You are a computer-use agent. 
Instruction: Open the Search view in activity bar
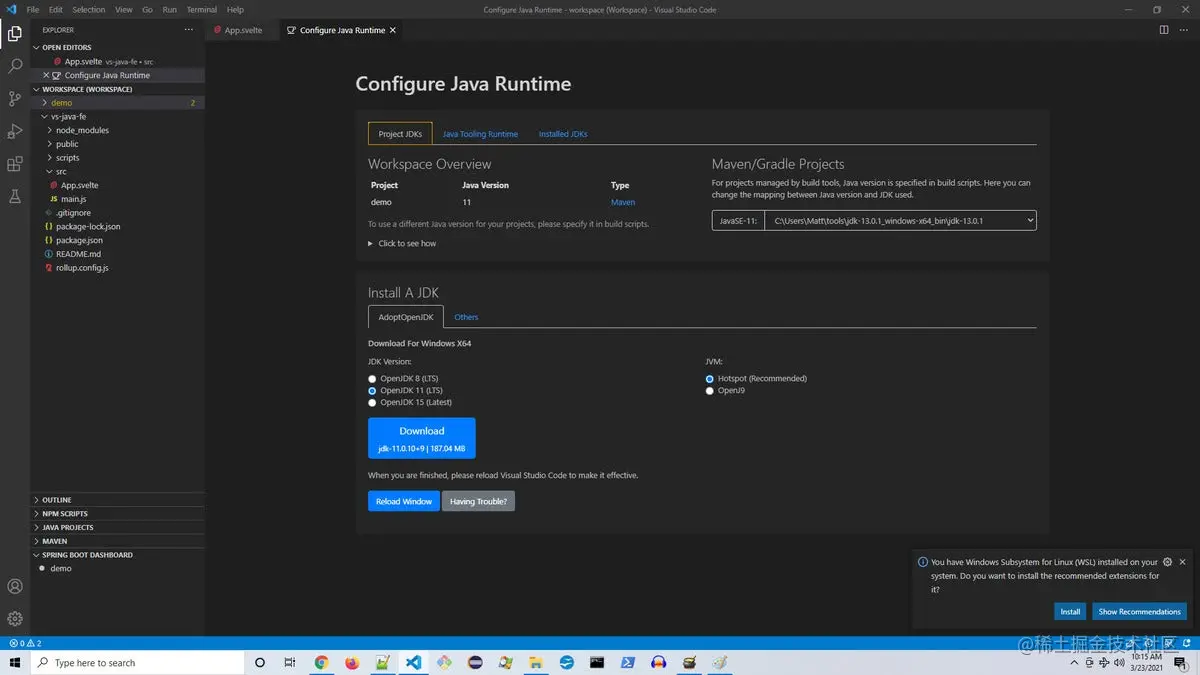15,66
